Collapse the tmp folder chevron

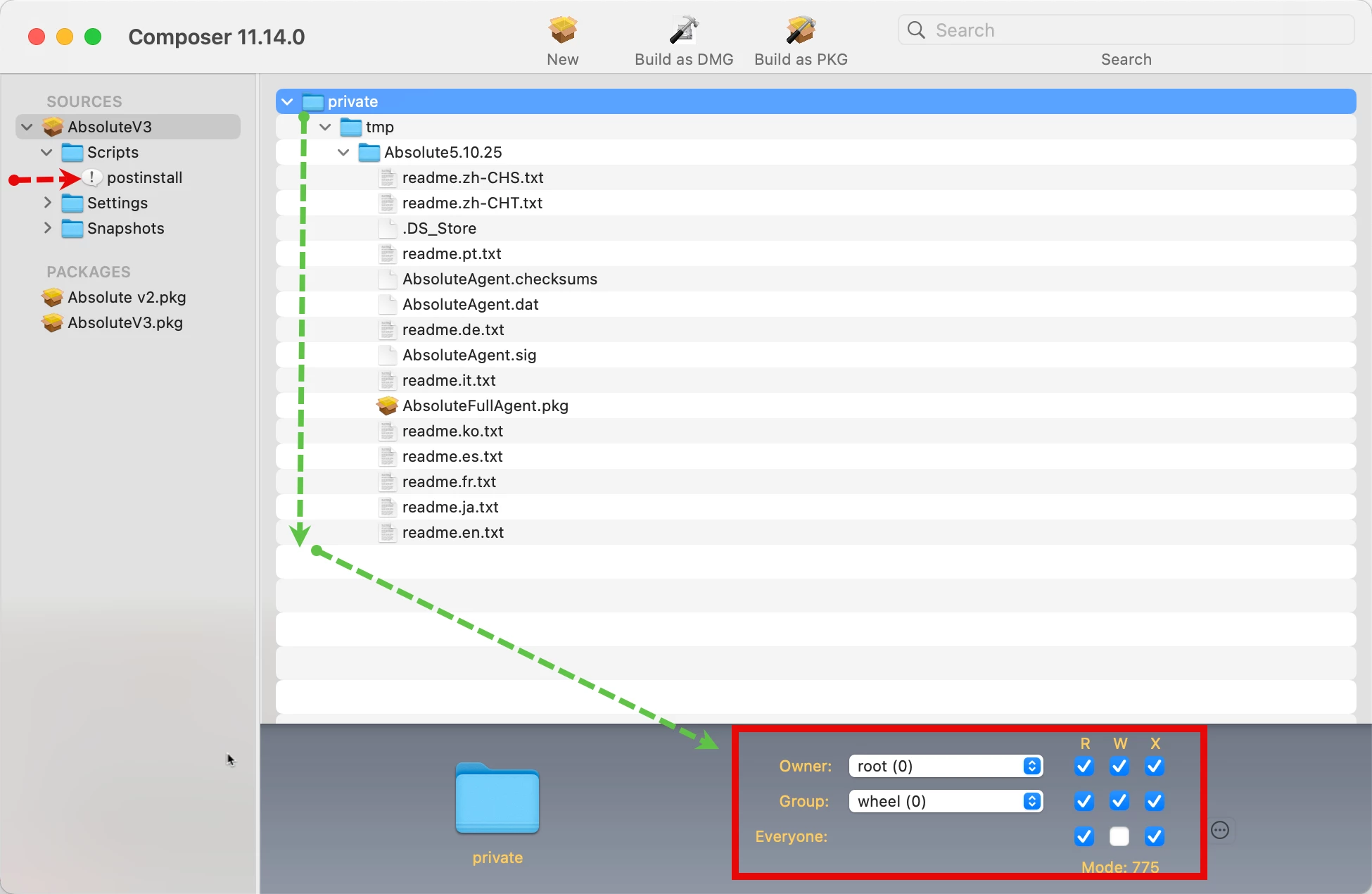pos(325,127)
